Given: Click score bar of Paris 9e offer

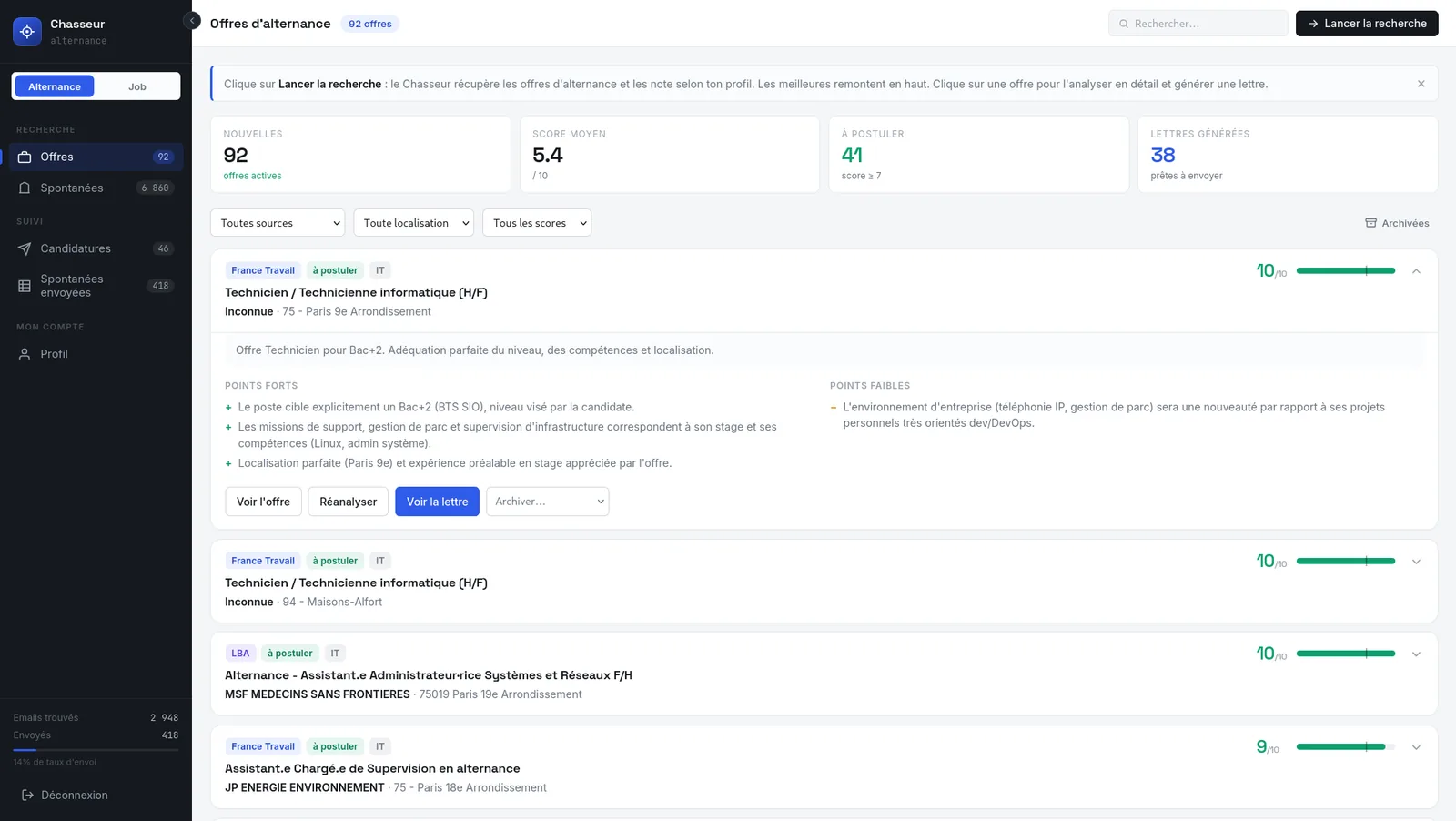Looking at the screenshot, I should (x=1346, y=270).
